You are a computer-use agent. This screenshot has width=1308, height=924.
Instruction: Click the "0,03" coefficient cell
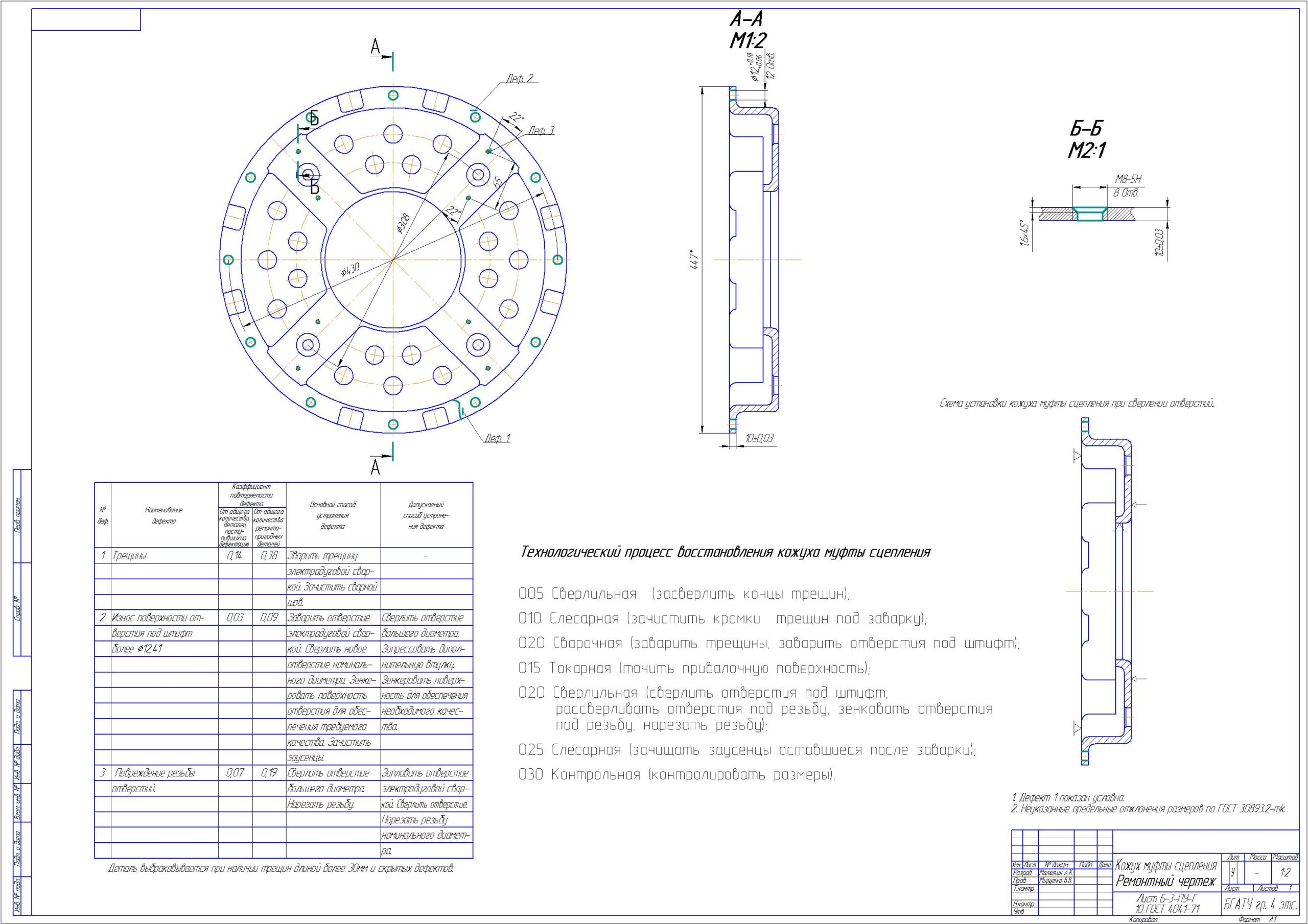pyautogui.click(x=235, y=618)
